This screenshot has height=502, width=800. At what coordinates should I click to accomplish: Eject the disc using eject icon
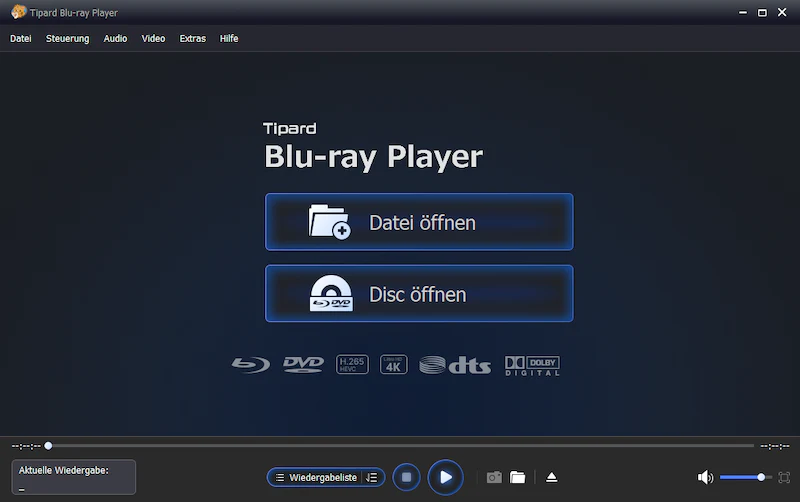[x=552, y=478]
